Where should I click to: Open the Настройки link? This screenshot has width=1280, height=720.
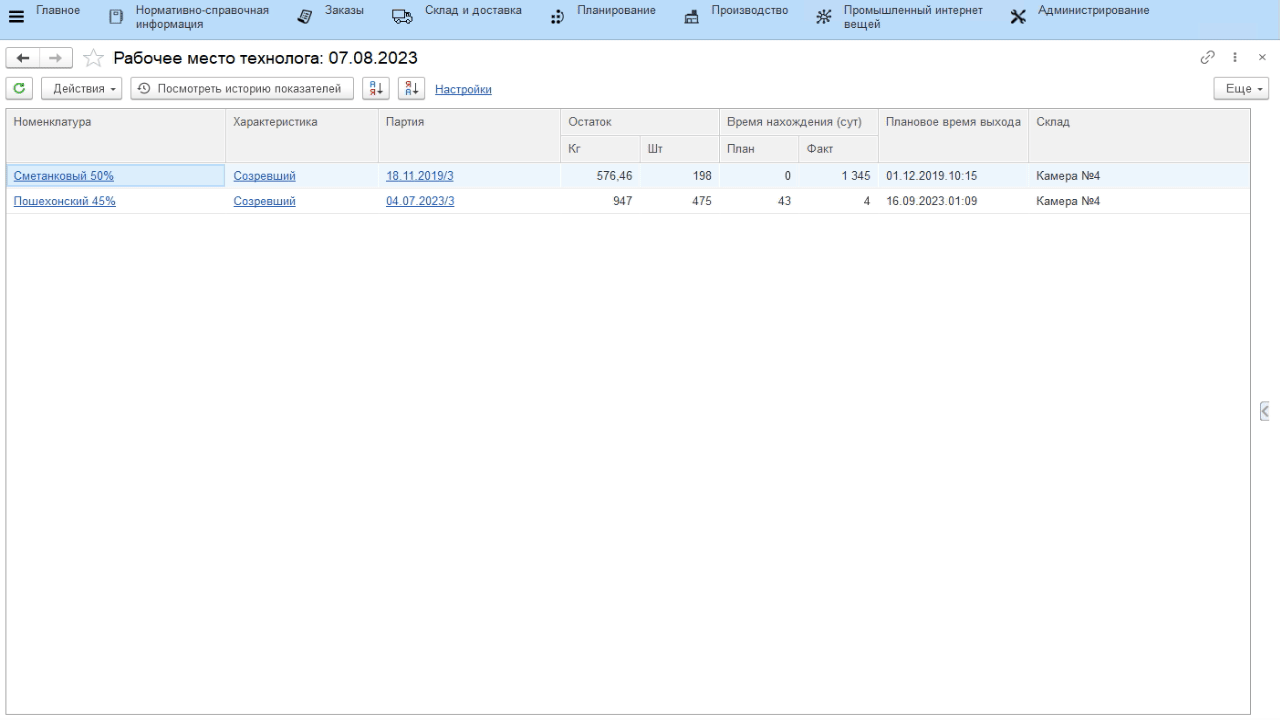[x=463, y=89]
